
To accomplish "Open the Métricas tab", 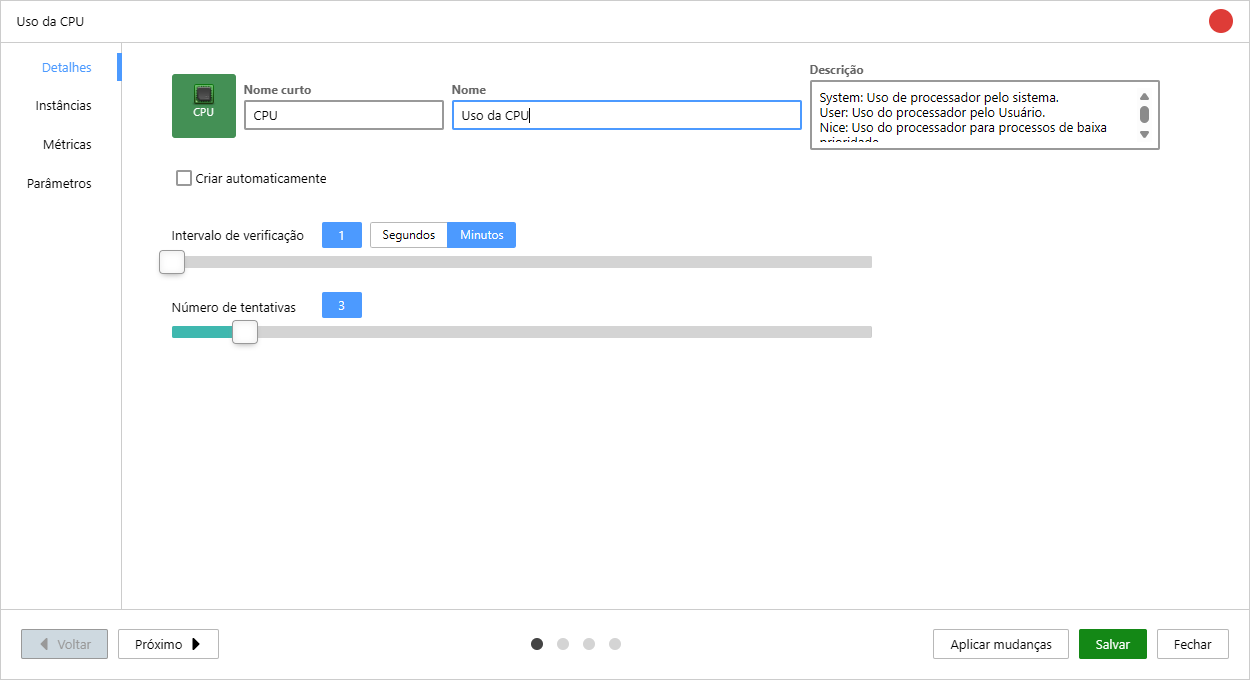I will 67,145.
